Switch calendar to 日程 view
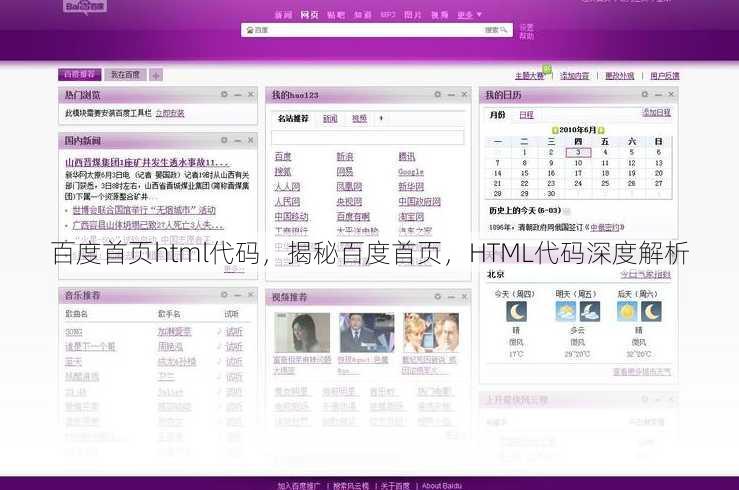The image size is (739, 490). pos(526,114)
